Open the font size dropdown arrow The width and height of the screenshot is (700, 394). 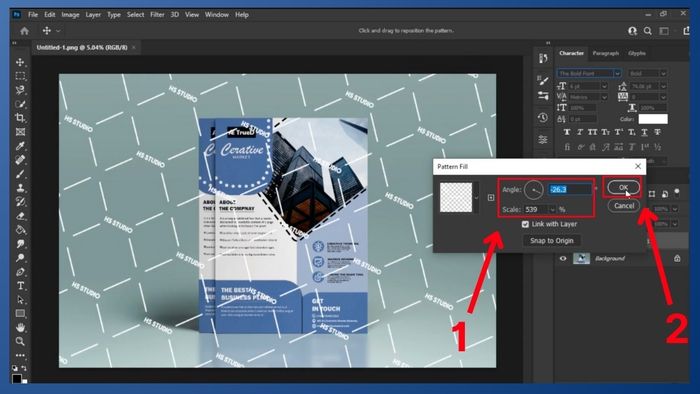604,86
